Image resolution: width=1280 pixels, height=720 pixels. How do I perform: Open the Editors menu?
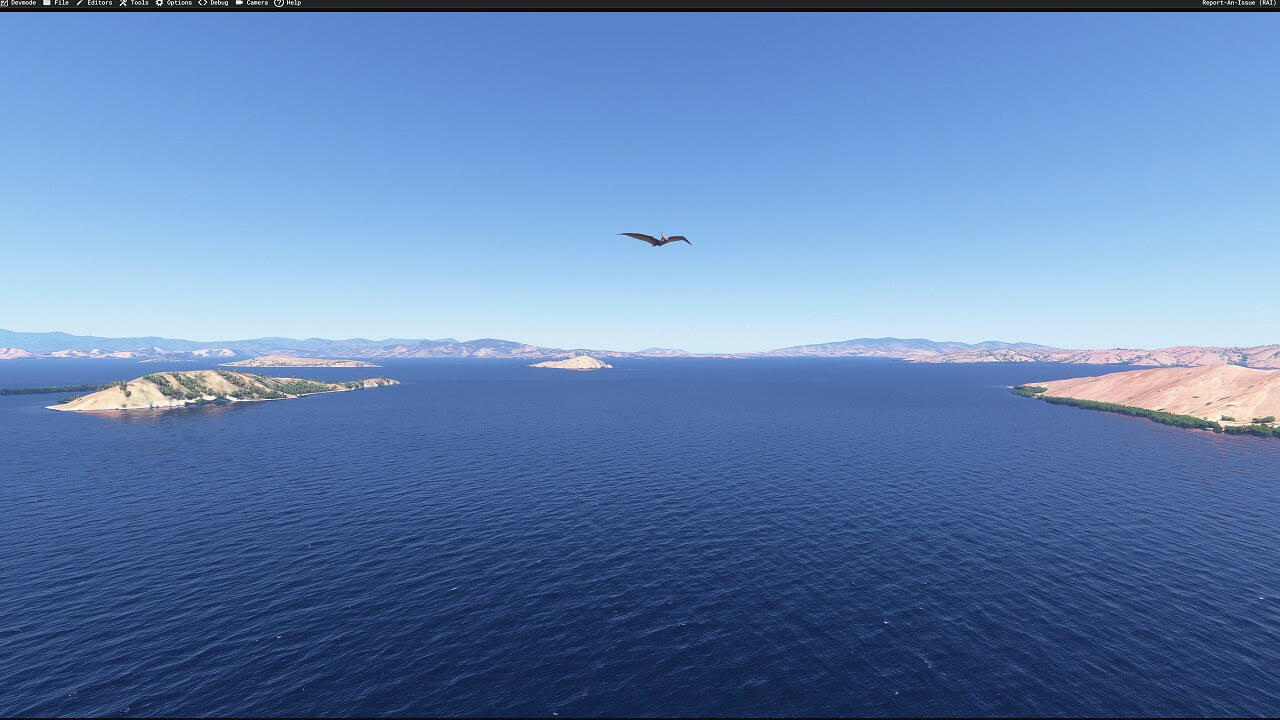pyautogui.click(x=99, y=3)
